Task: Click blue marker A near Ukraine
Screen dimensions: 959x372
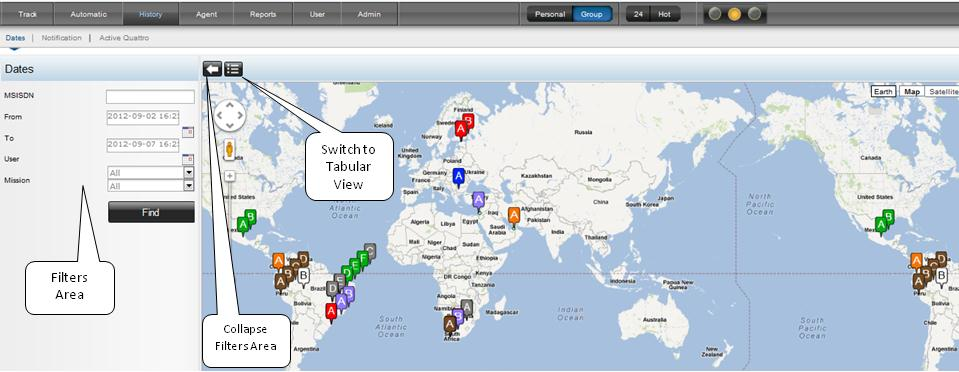Action: pos(458,176)
